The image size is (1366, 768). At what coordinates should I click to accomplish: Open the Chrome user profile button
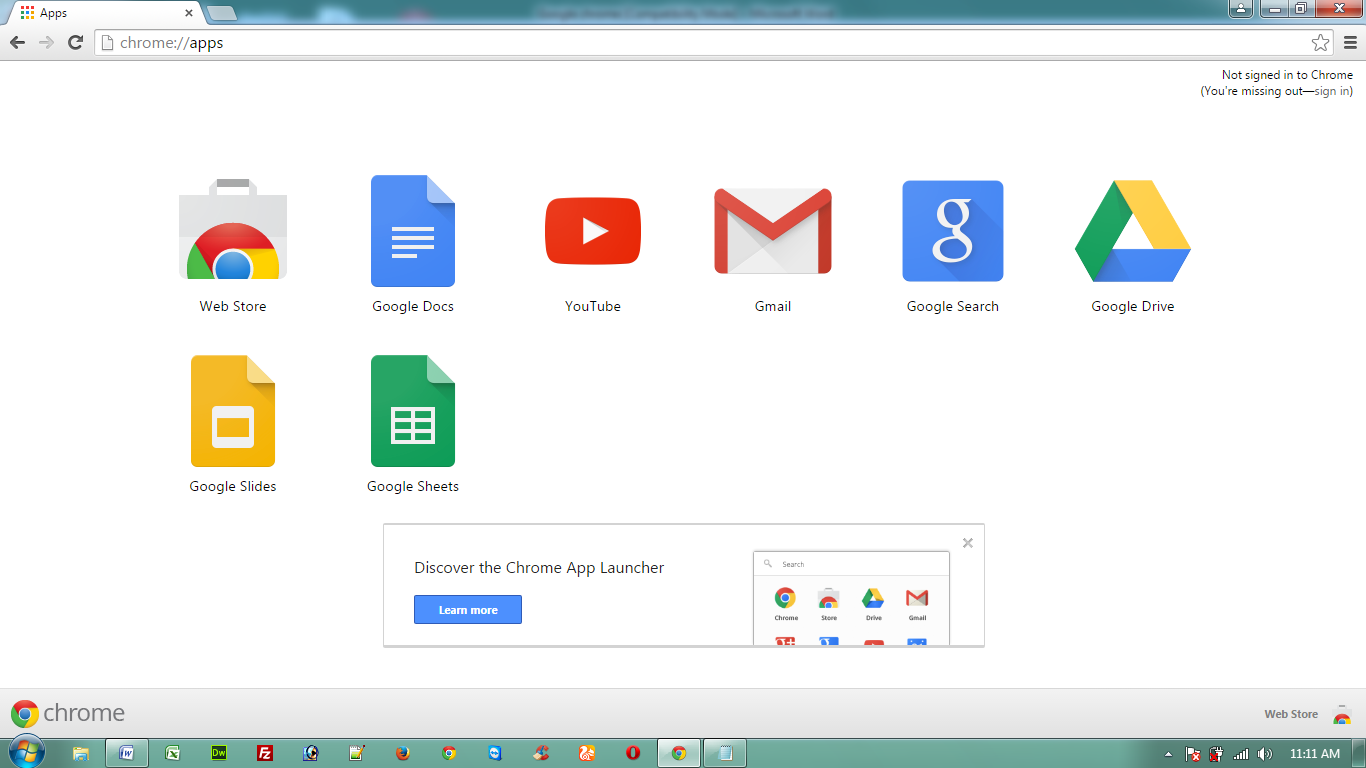(1240, 9)
